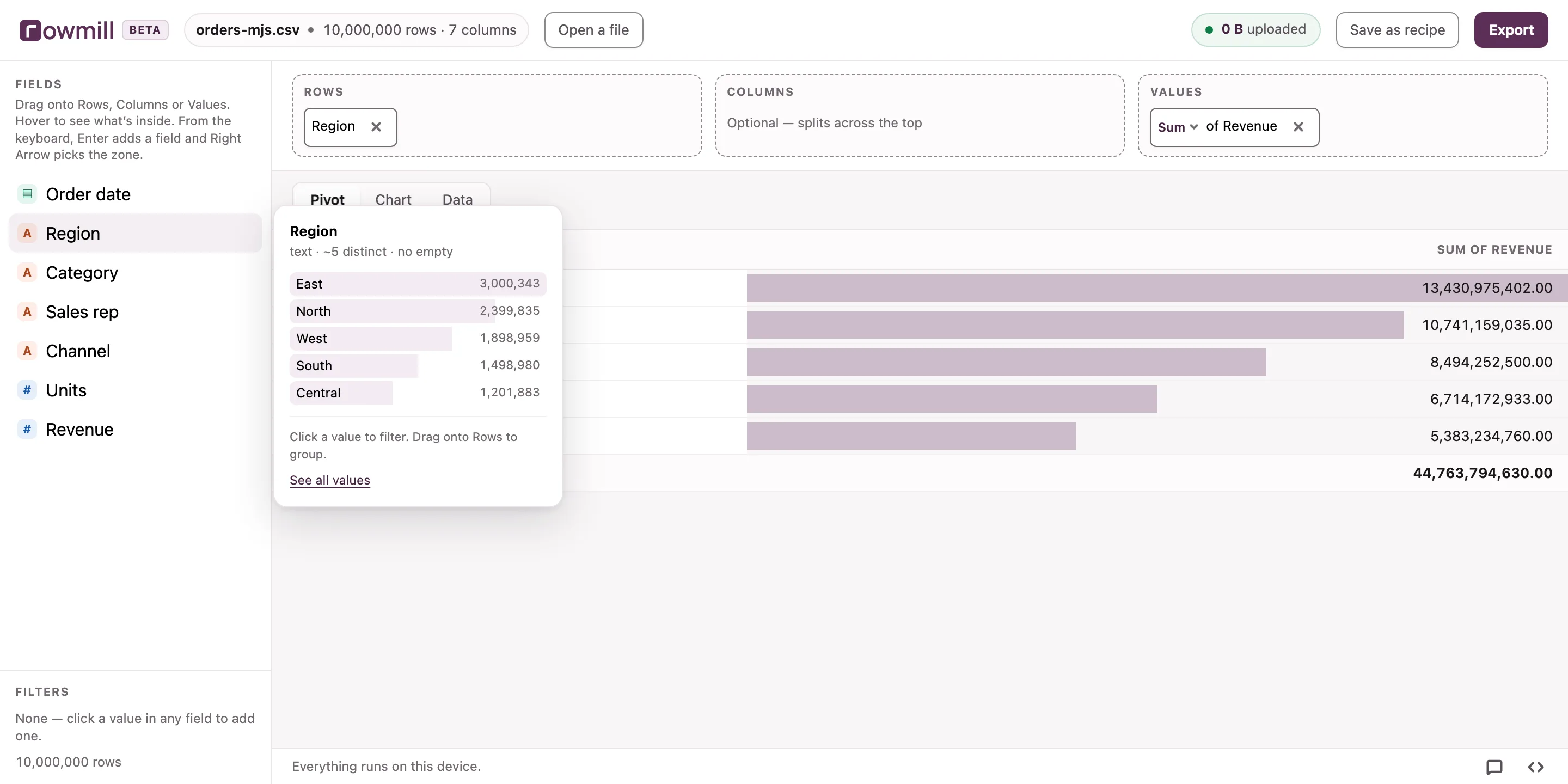Click the Sum of Revenue column header
1568x784 pixels.
point(1494,249)
